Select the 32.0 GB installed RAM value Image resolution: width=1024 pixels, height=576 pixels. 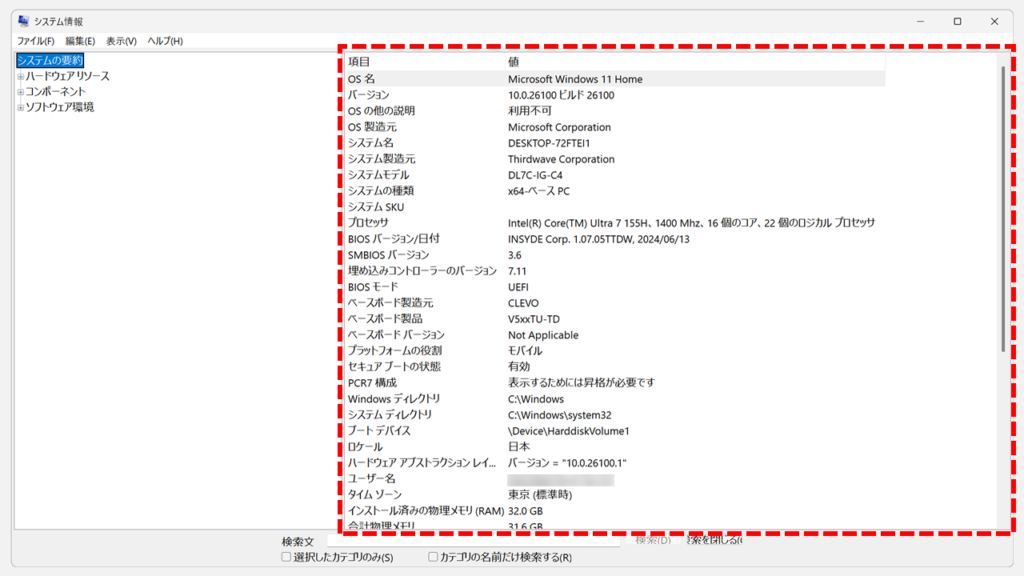point(525,511)
